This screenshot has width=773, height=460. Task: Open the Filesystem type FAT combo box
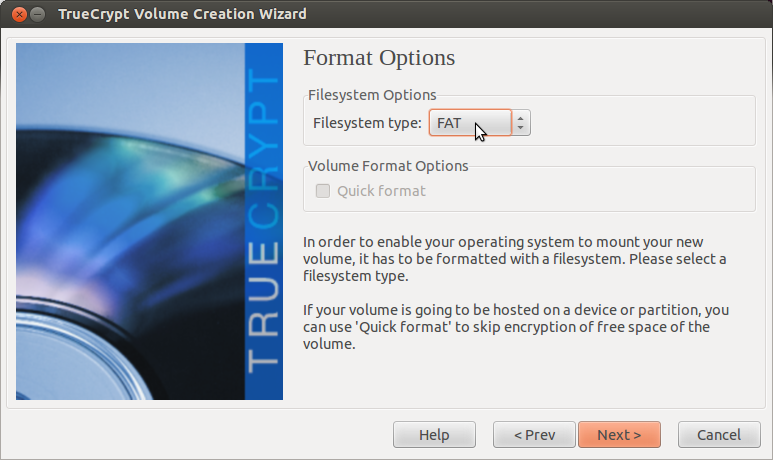[470, 123]
